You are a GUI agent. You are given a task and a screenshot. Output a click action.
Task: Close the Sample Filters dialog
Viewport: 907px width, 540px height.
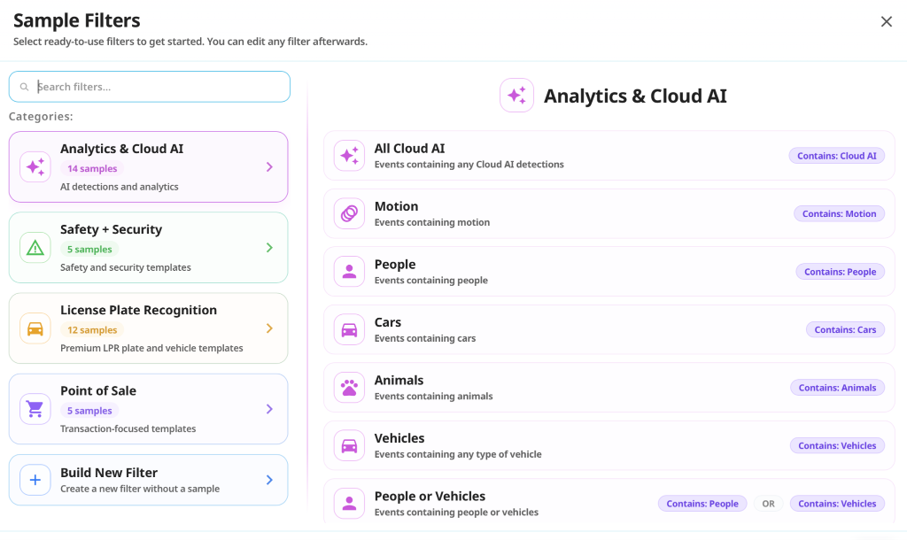[x=886, y=22]
